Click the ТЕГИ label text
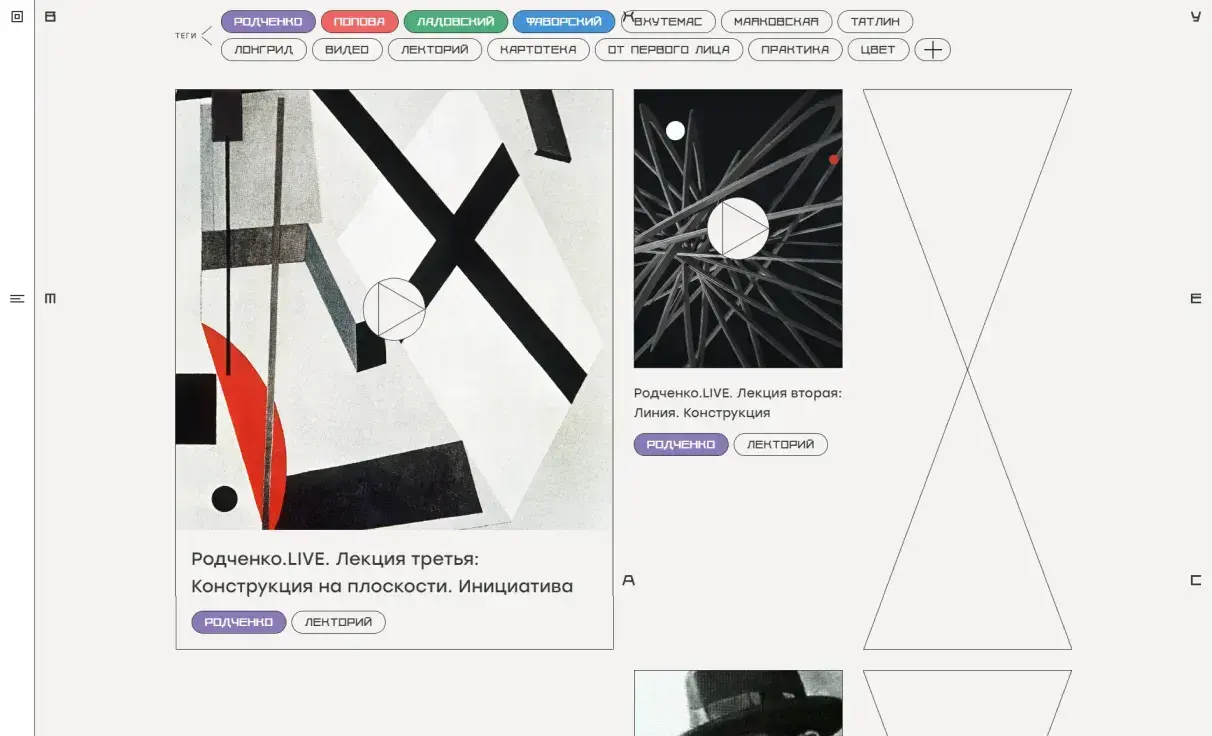The height and width of the screenshot is (736, 1212). tap(186, 36)
